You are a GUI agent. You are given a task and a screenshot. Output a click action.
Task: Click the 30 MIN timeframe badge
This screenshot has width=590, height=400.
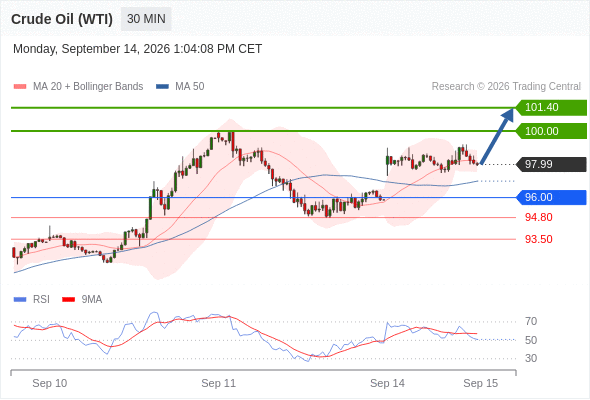146,19
